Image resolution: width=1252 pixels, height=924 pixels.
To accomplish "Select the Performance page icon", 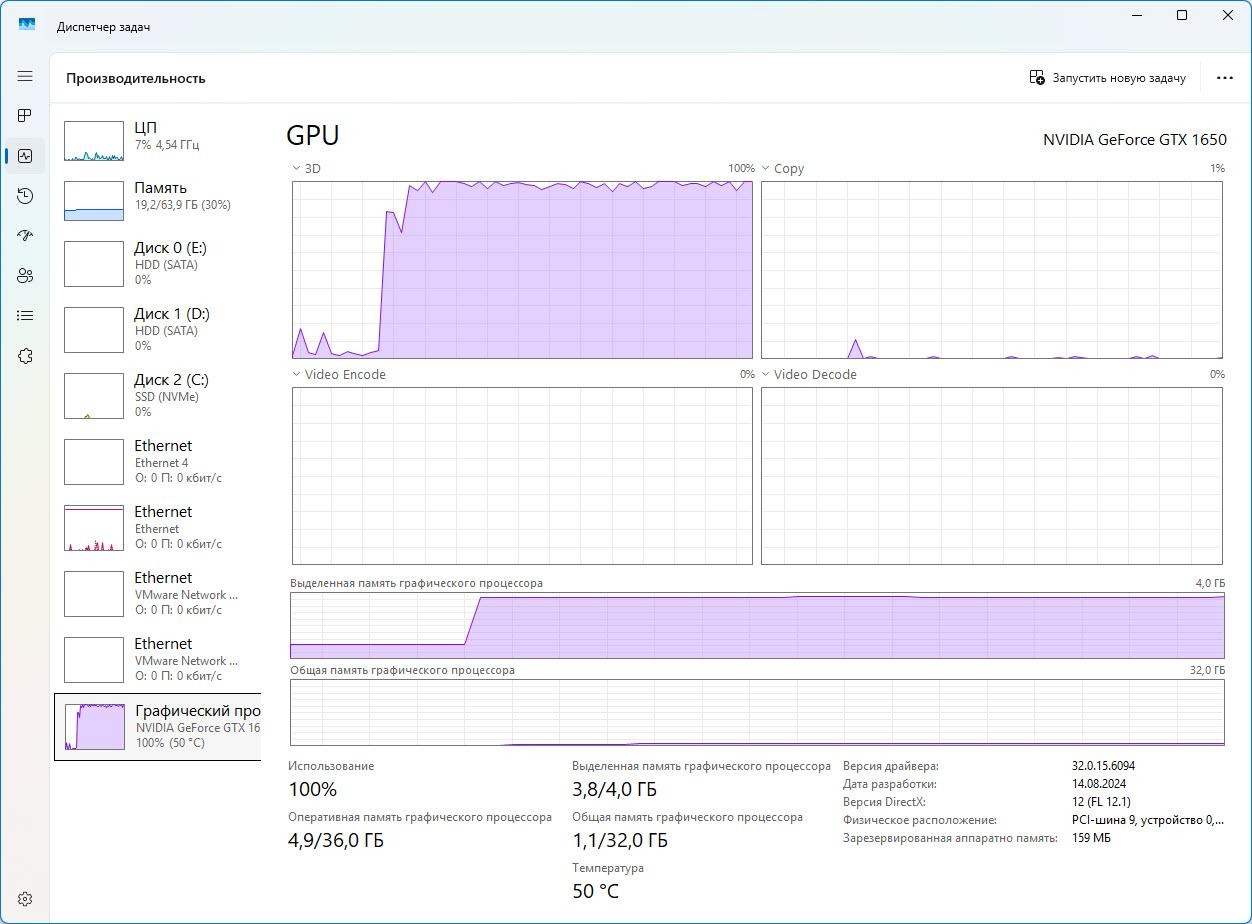I will pyautogui.click(x=25, y=156).
